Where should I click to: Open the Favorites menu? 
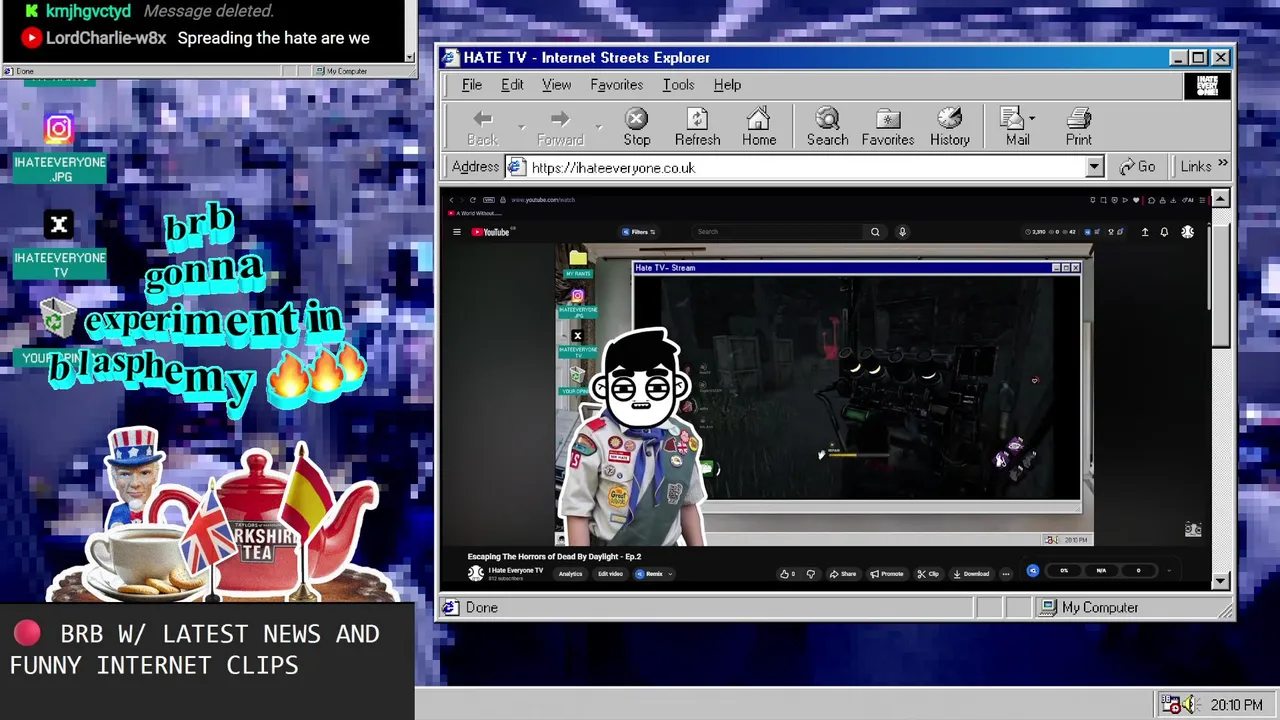616,85
